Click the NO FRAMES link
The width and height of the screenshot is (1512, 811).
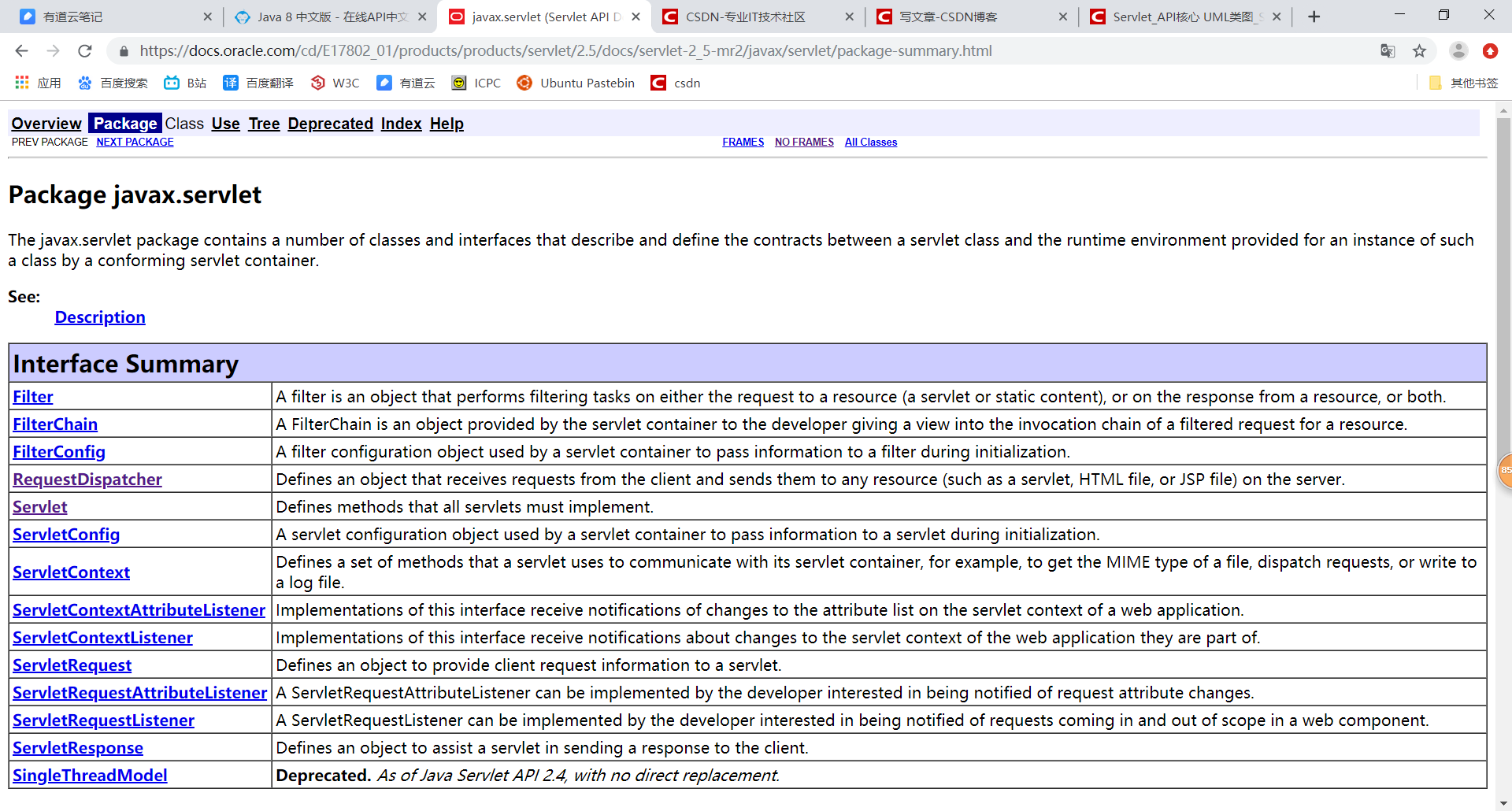pos(804,142)
